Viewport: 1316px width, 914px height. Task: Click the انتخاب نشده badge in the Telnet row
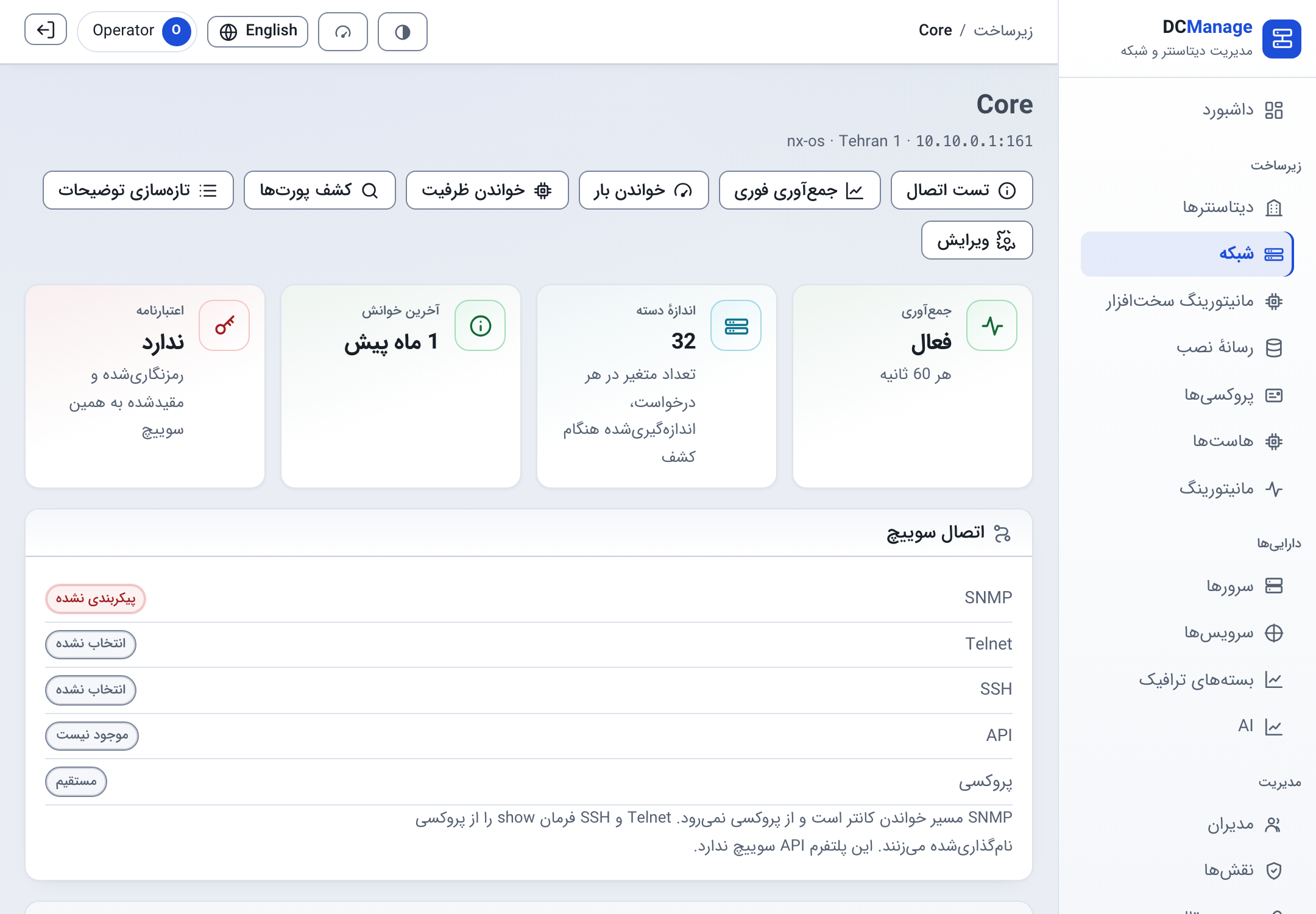[91, 644]
